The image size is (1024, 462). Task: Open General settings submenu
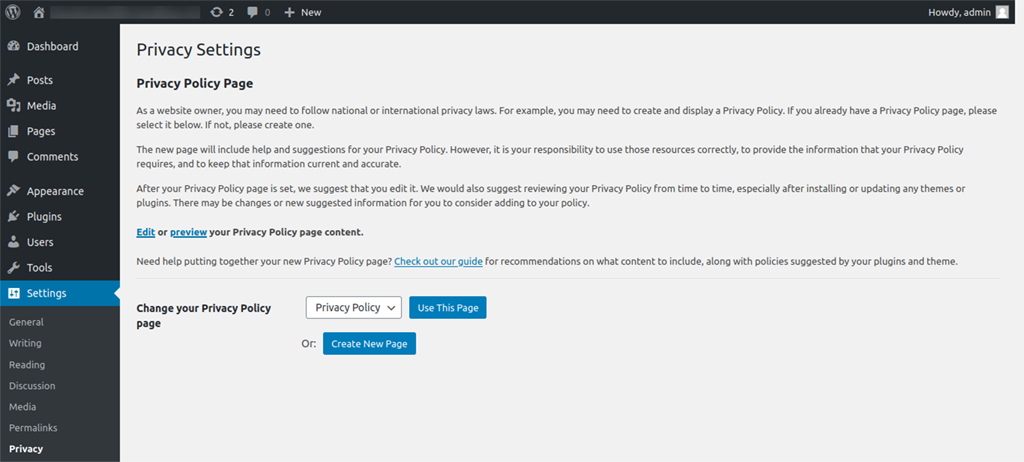point(26,322)
